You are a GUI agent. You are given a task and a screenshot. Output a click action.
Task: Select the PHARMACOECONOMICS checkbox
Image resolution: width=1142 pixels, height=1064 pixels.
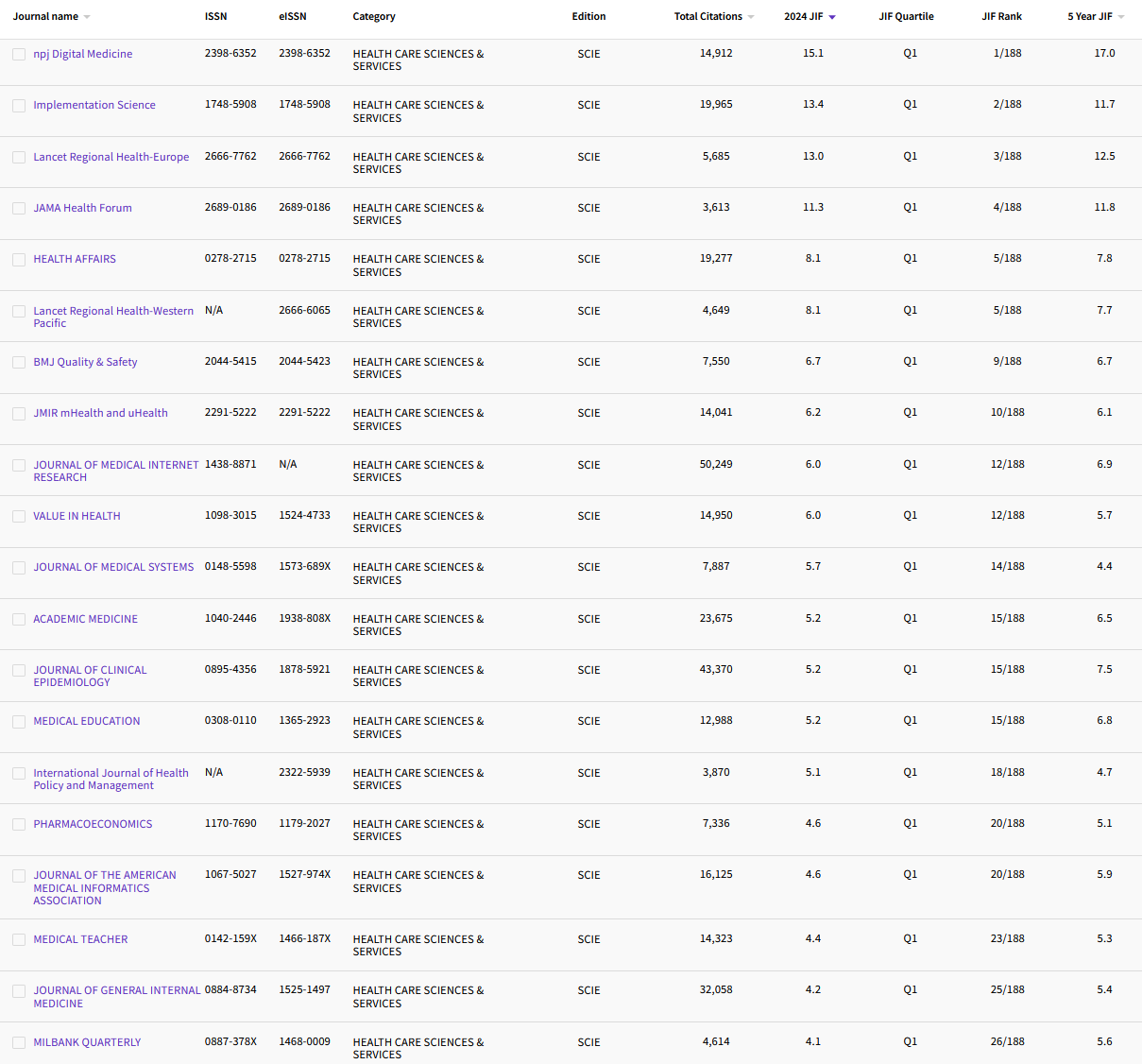(x=19, y=824)
